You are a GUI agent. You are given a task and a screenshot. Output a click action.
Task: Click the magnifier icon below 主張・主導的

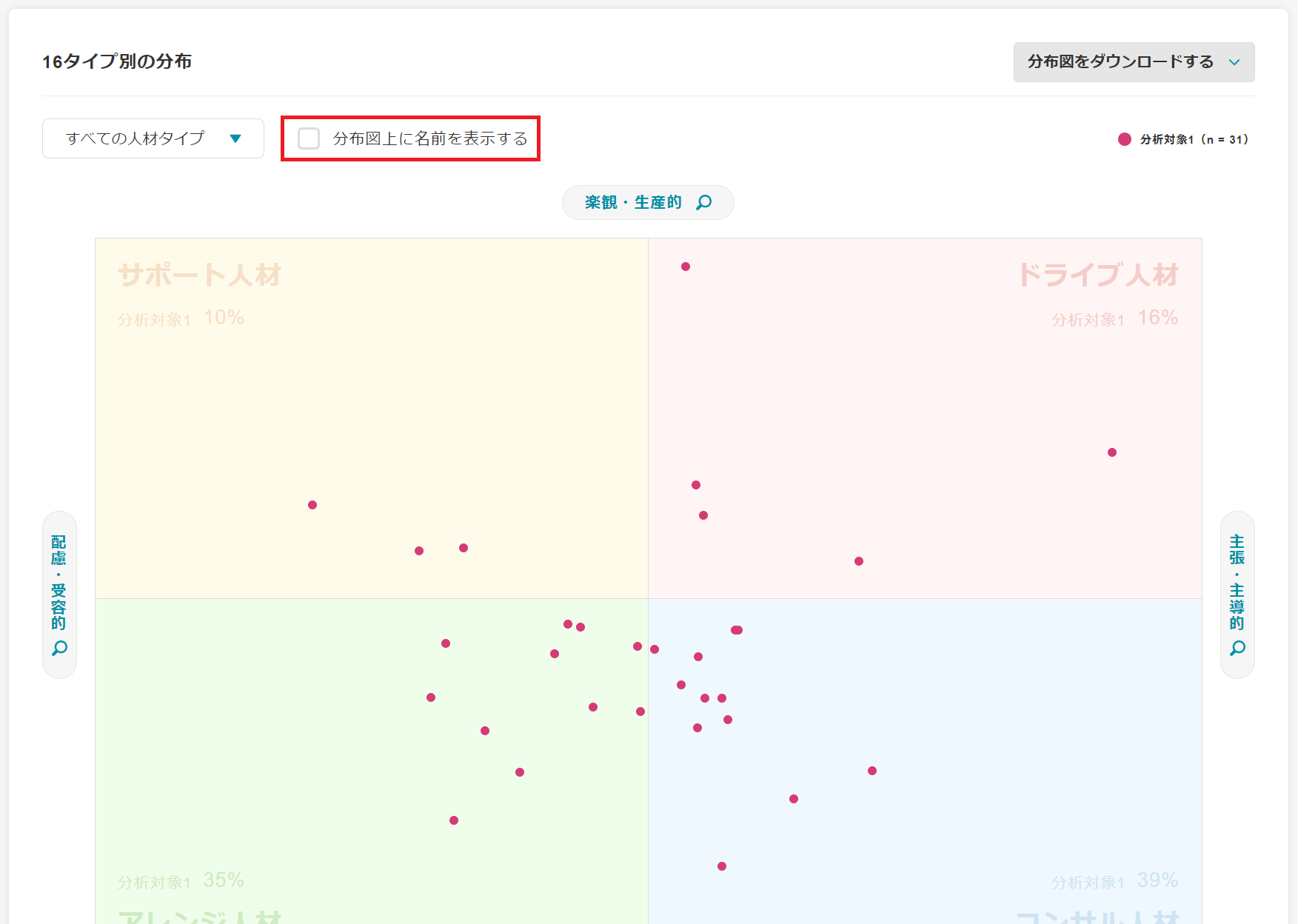coord(1237,649)
